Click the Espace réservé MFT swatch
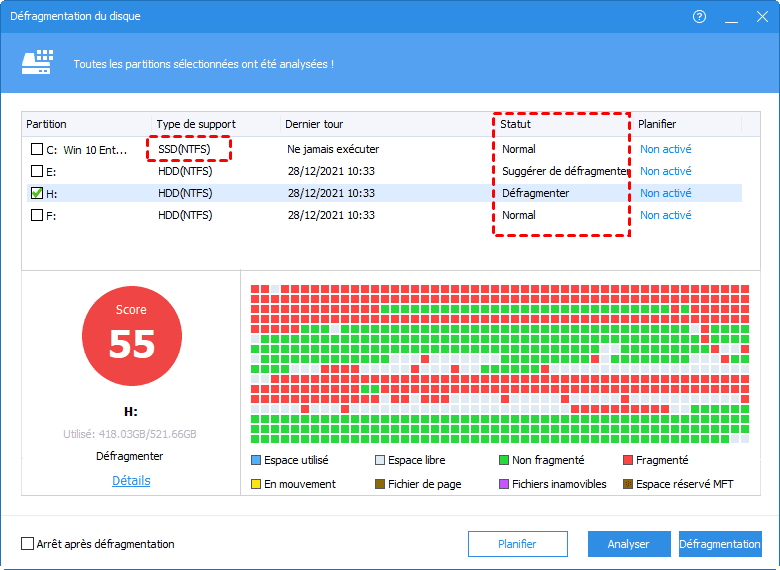The height and width of the screenshot is (570, 780). click(628, 484)
